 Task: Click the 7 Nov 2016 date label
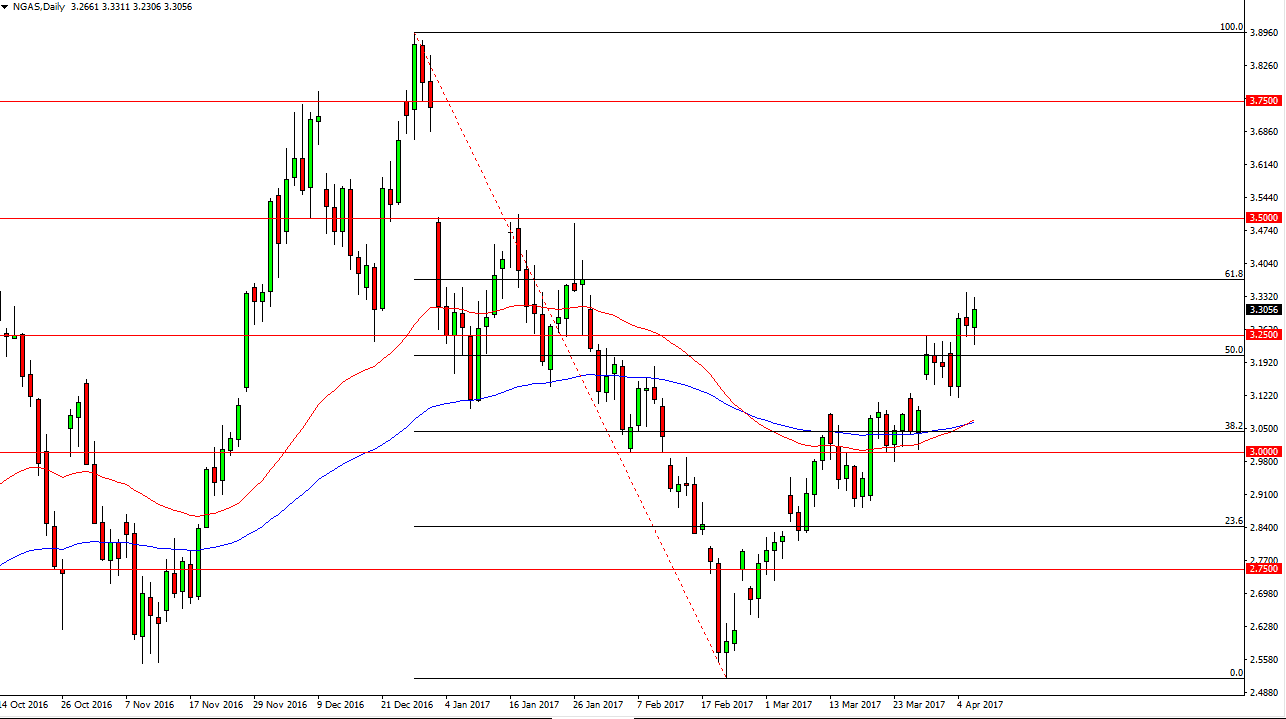coord(151,704)
